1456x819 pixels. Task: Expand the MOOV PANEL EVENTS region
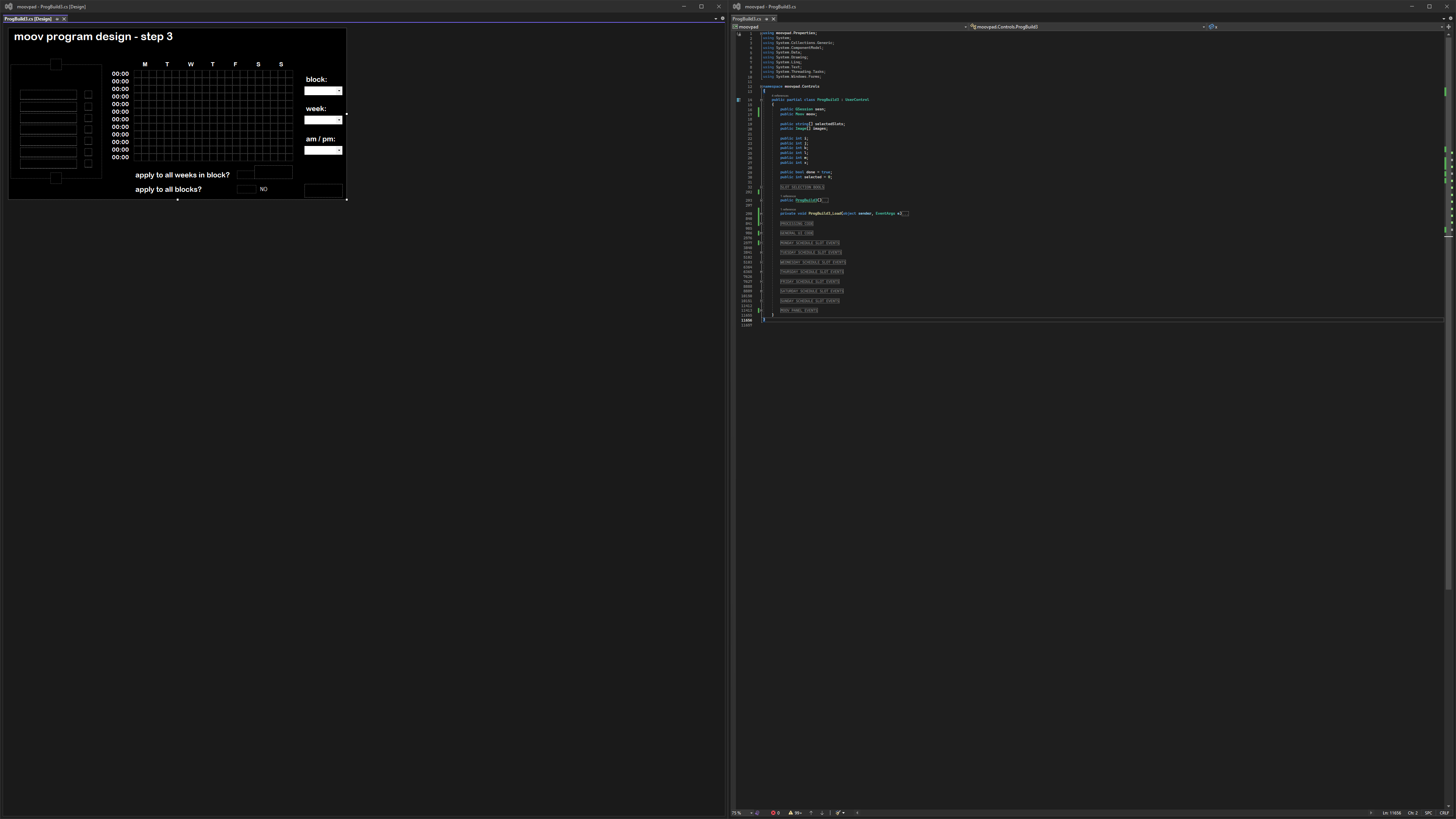click(x=761, y=310)
